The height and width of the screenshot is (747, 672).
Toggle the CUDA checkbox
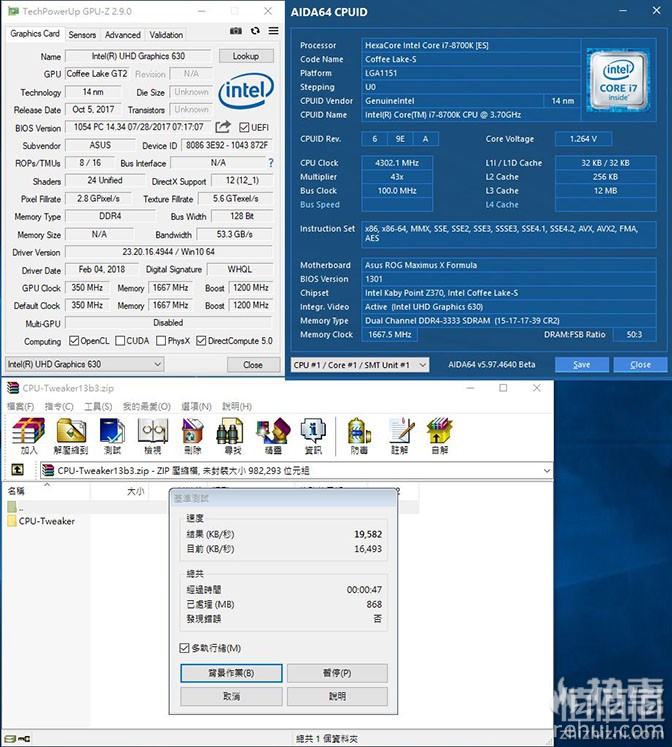[120, 341]
